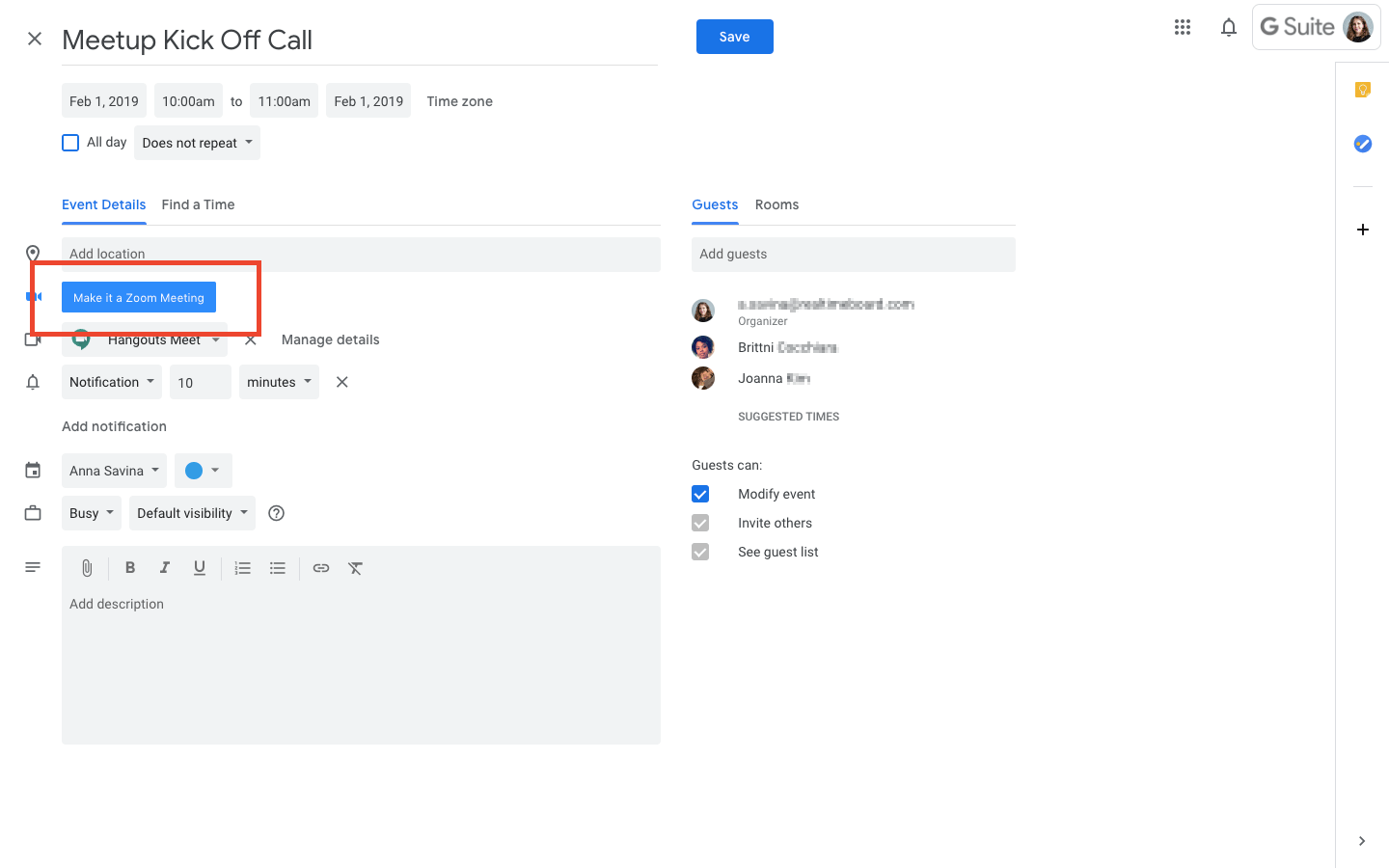
Task: Click the Save button
Action: [x=735, y=37]
